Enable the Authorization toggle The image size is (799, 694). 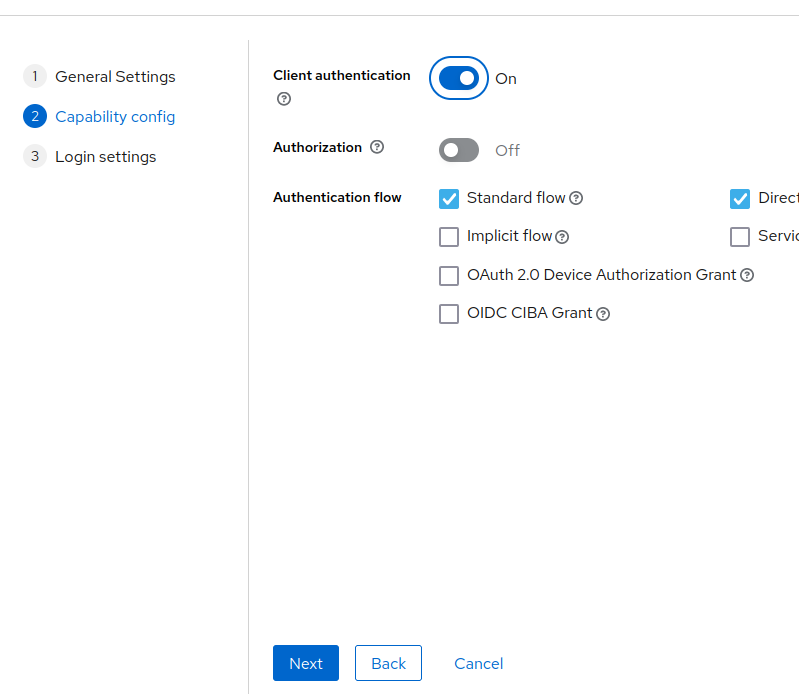459,150
